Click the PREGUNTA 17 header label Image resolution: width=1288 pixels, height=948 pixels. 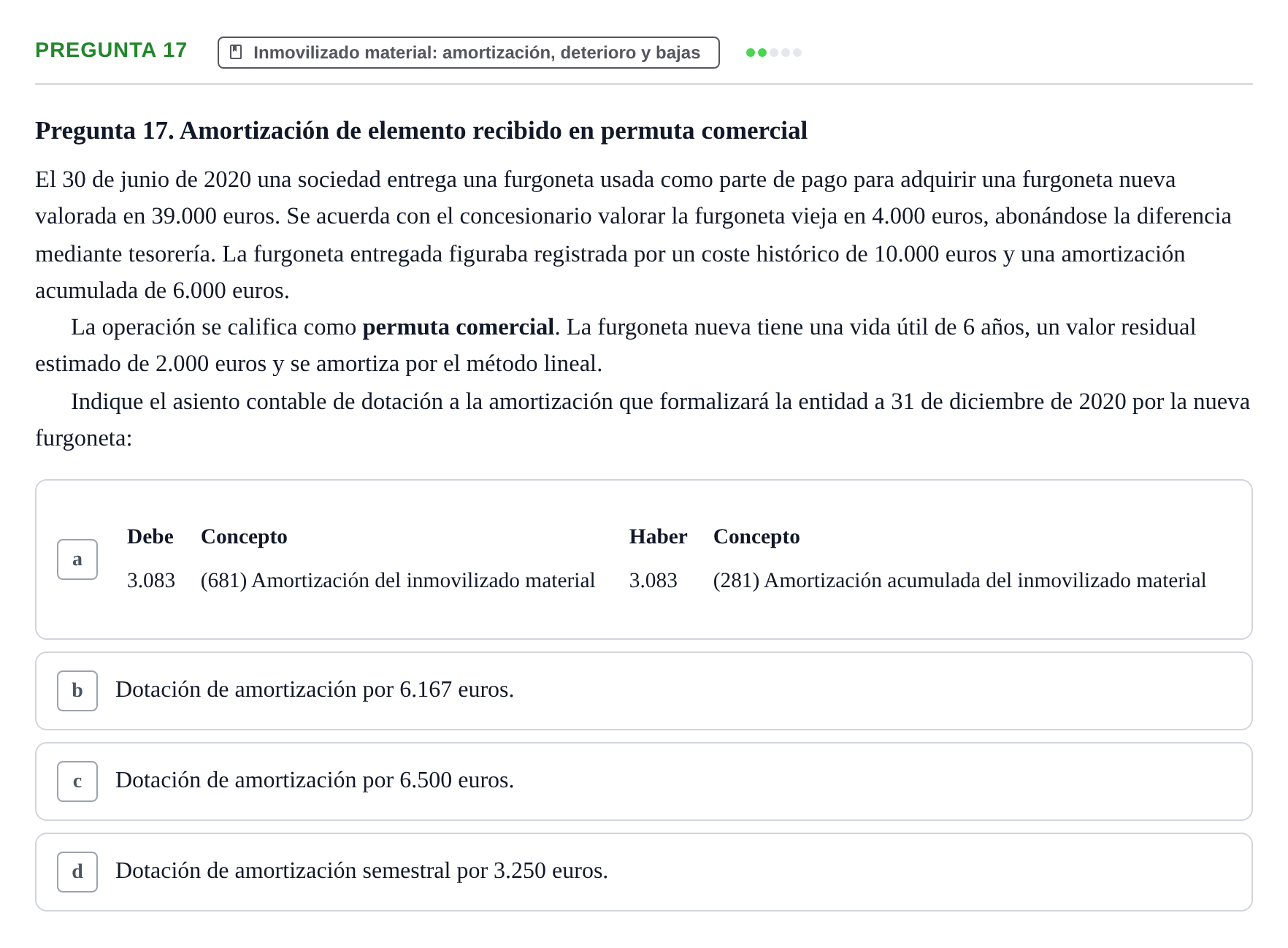[111, 50]
